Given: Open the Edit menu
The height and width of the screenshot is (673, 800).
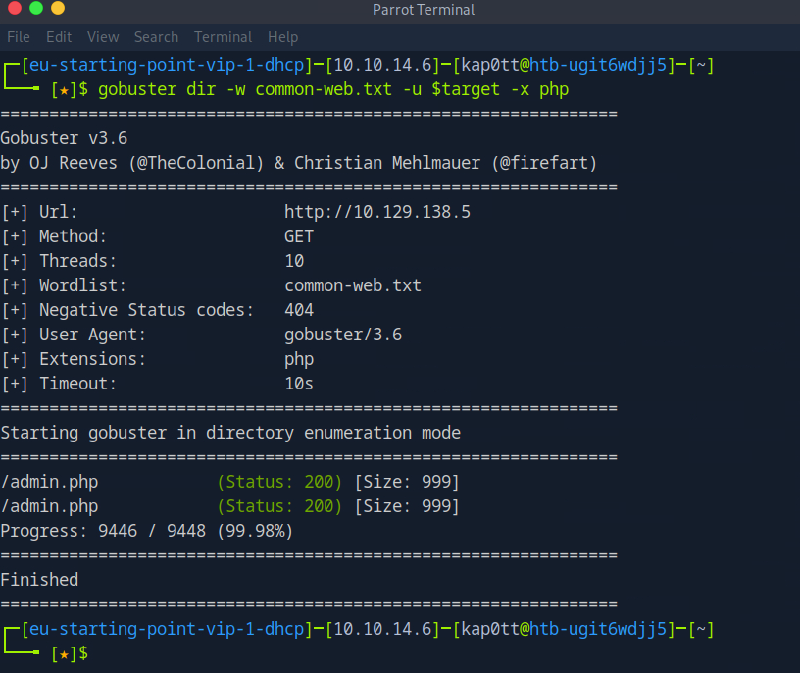Looking at the screenshot, I should (x=59, y=37).
